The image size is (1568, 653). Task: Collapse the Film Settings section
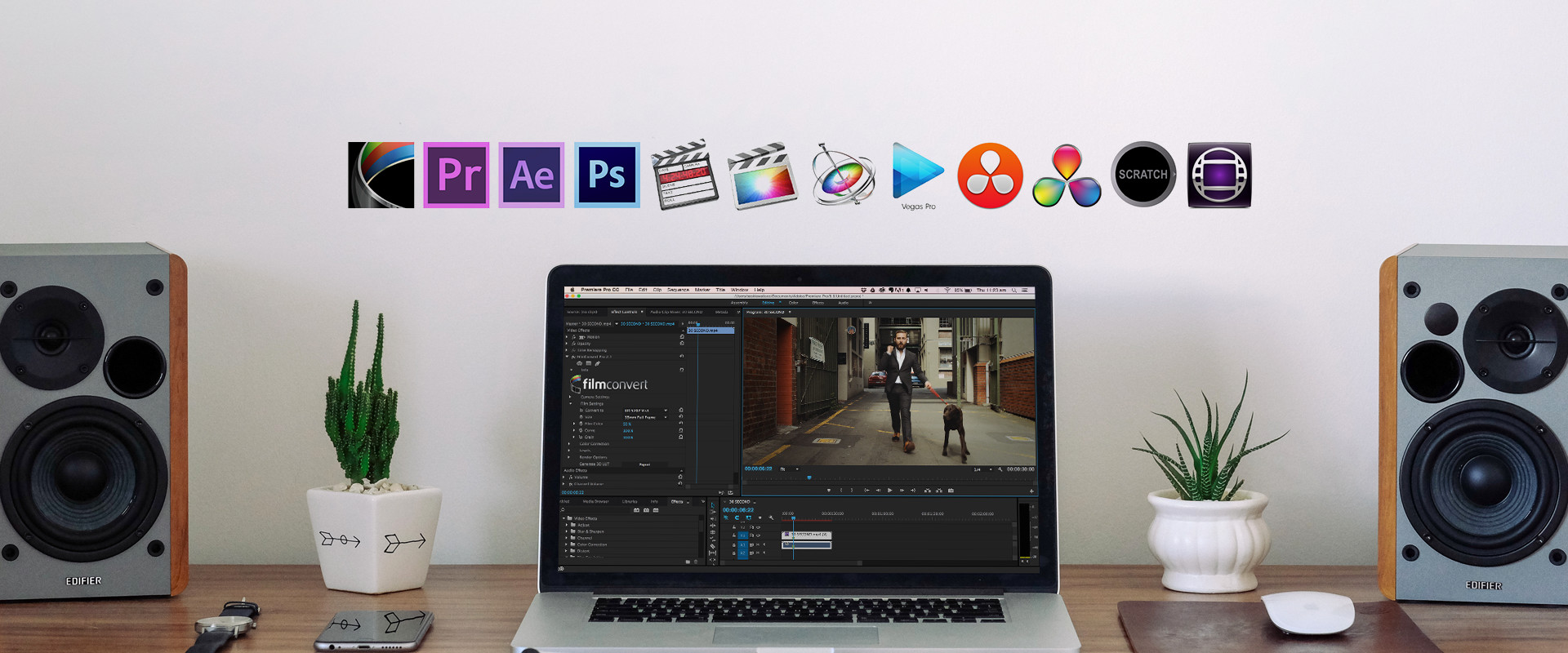(570, 403)
